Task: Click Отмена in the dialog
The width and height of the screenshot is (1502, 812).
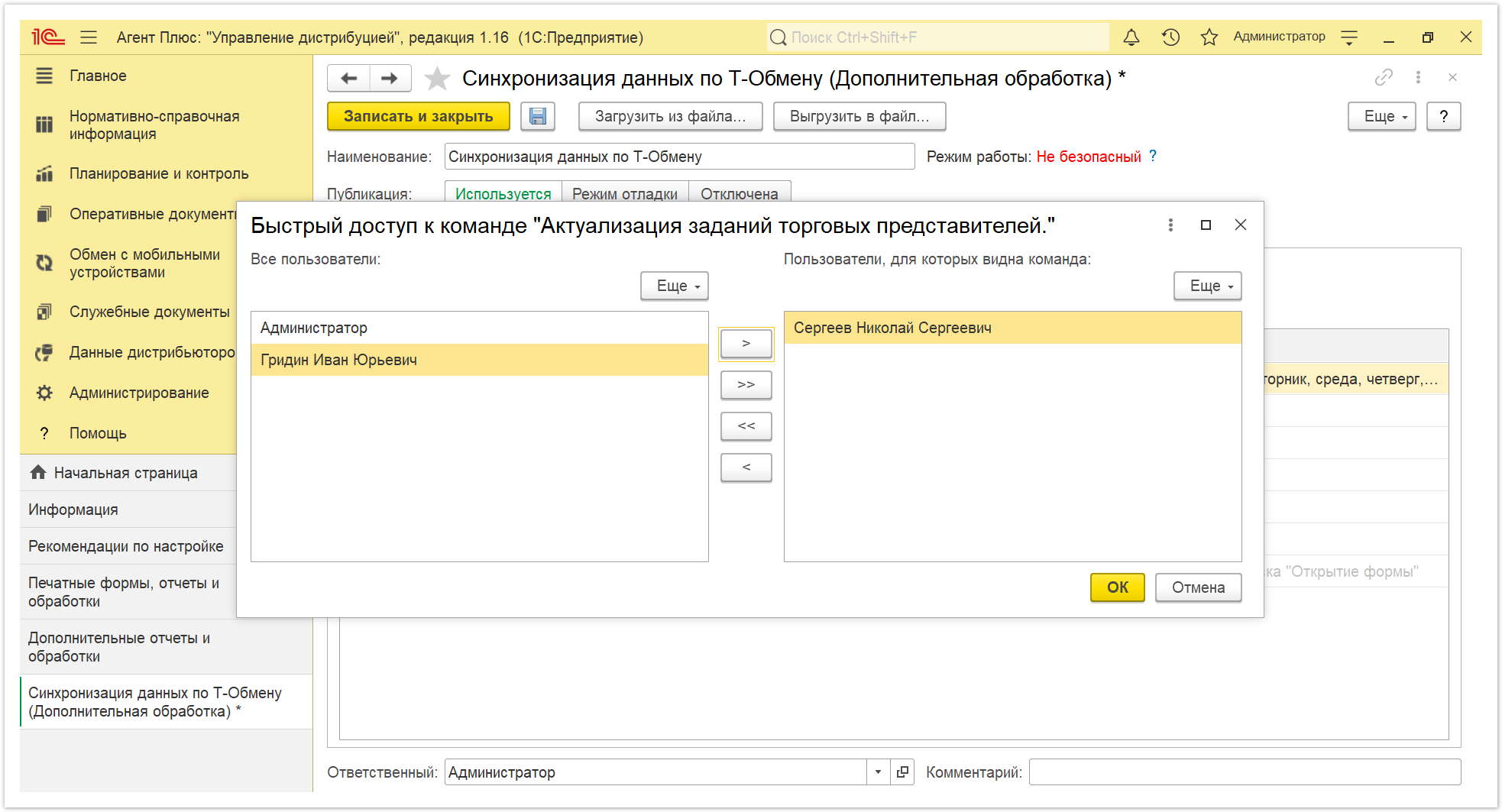Action: pos(1199,587)
